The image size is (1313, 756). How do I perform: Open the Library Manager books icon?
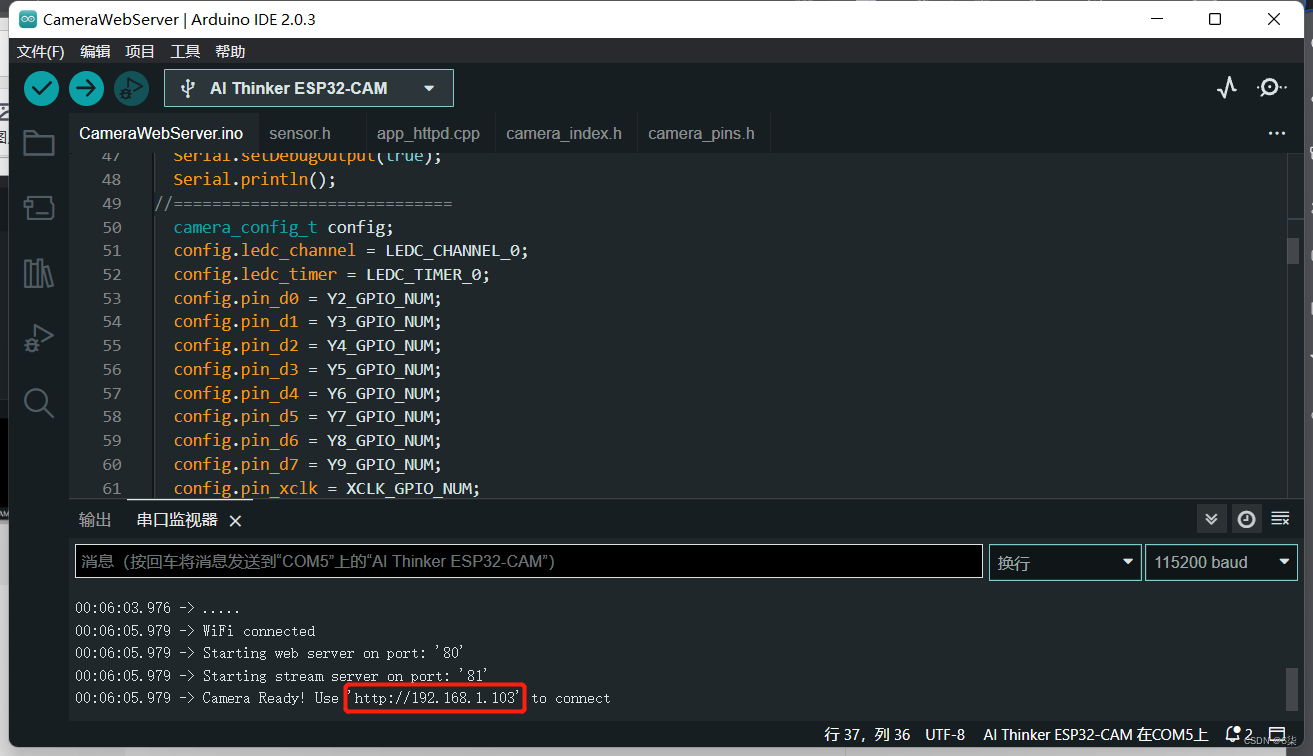(x=39, y=273)
